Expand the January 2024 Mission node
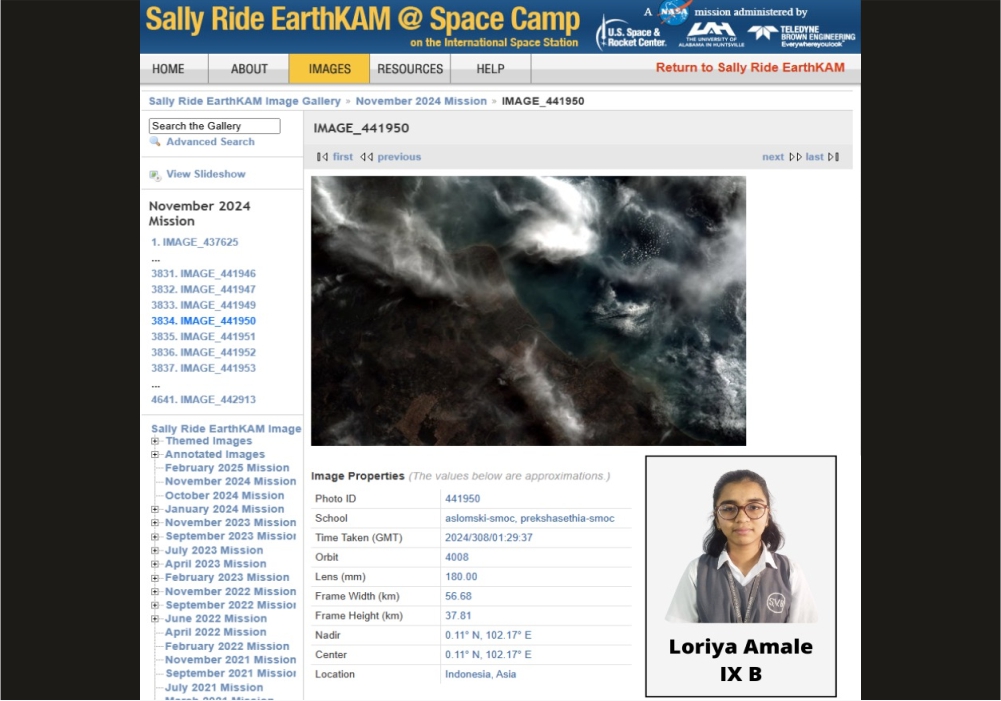Image resolution: width=1001 pixels, height=701 pixels. tap(155, 509)
